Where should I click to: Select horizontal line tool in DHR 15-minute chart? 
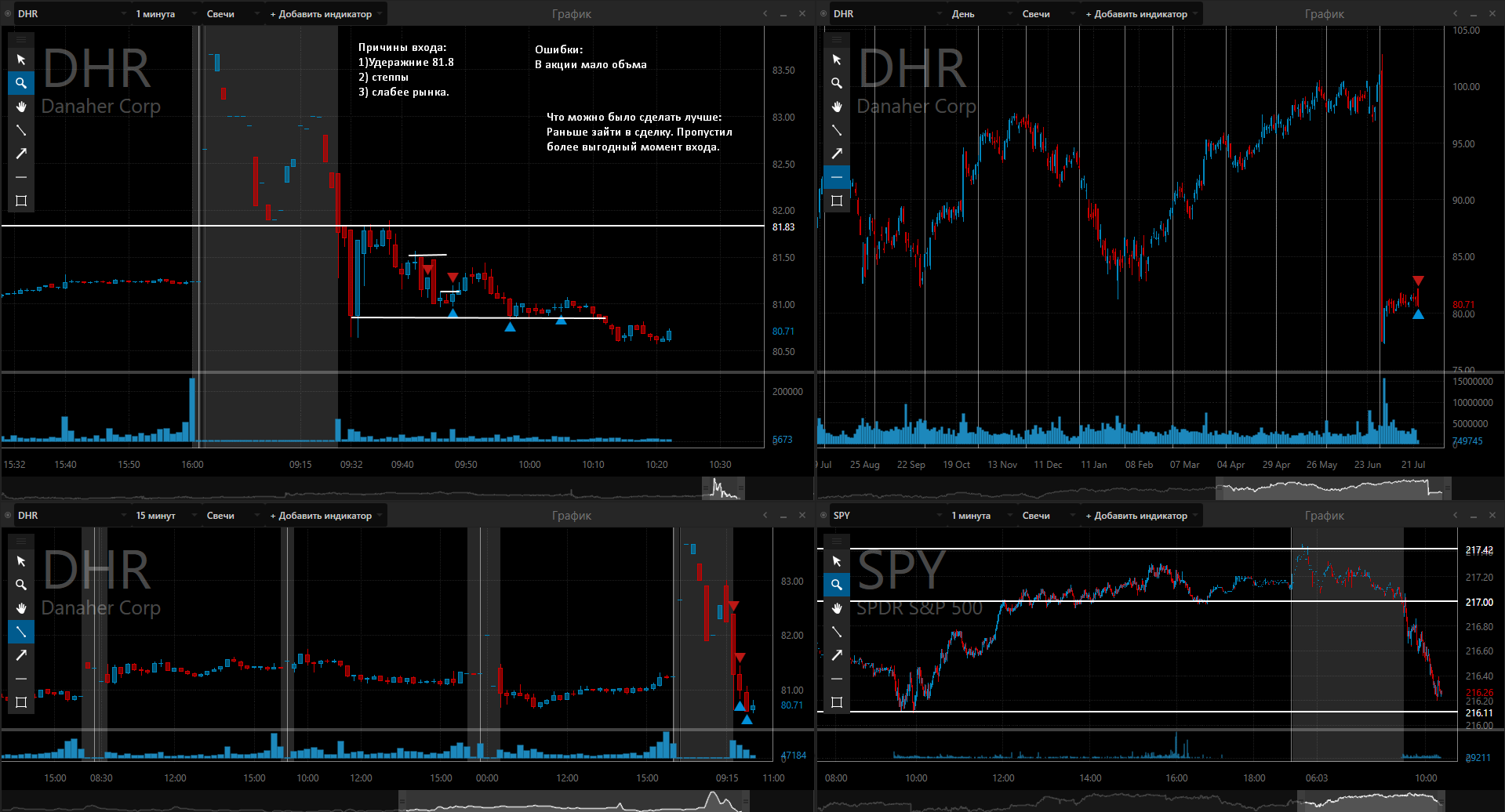[21, 679]
